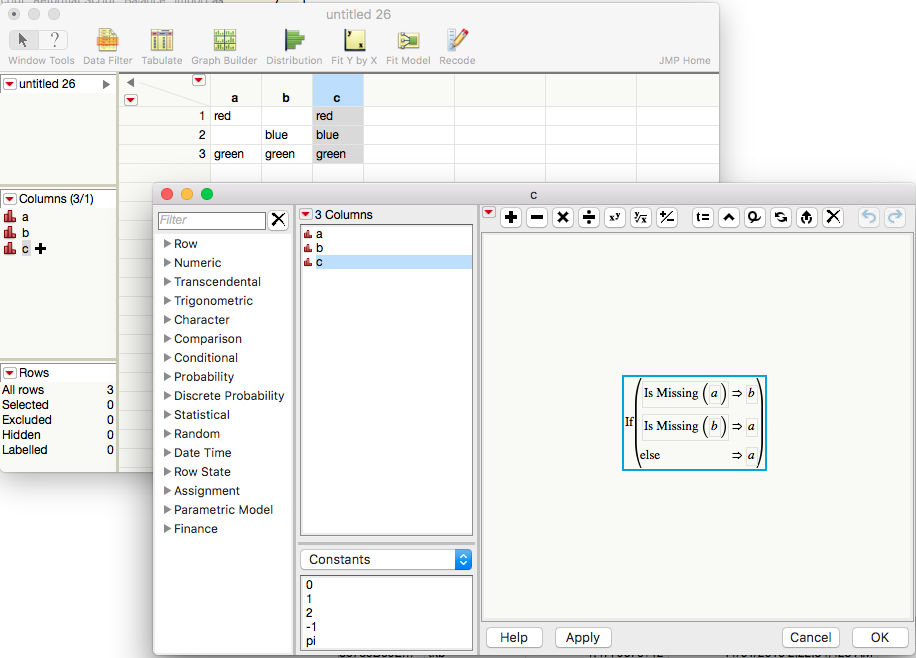Screen dimensions: 916x658
Task: Launch Fit Y by X
Action: [353, 40]
